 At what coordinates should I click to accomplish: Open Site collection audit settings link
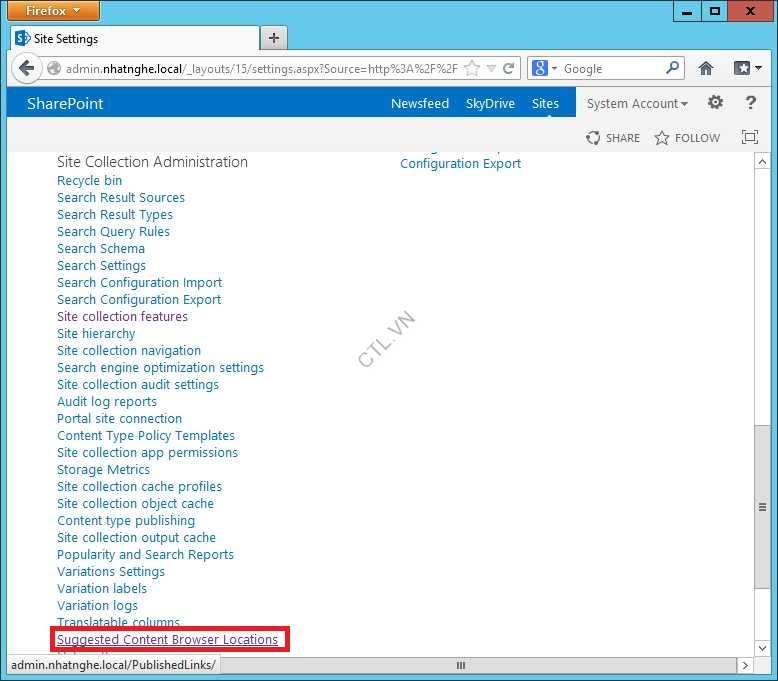coord(137,384)
